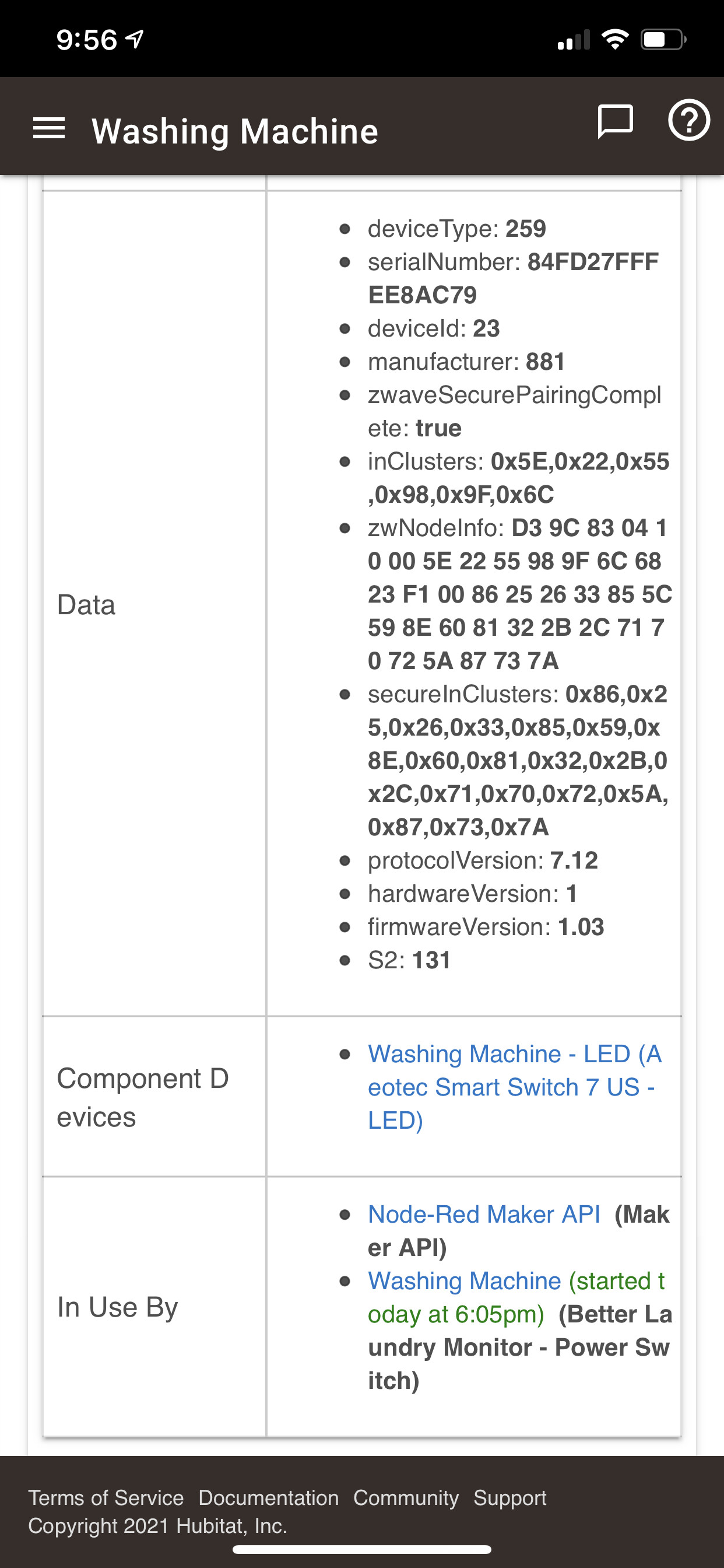The width and height of the screenshot is (724, 1568).
Task: Open Washing Machine - LED component device
Action: pos(515,1087)
